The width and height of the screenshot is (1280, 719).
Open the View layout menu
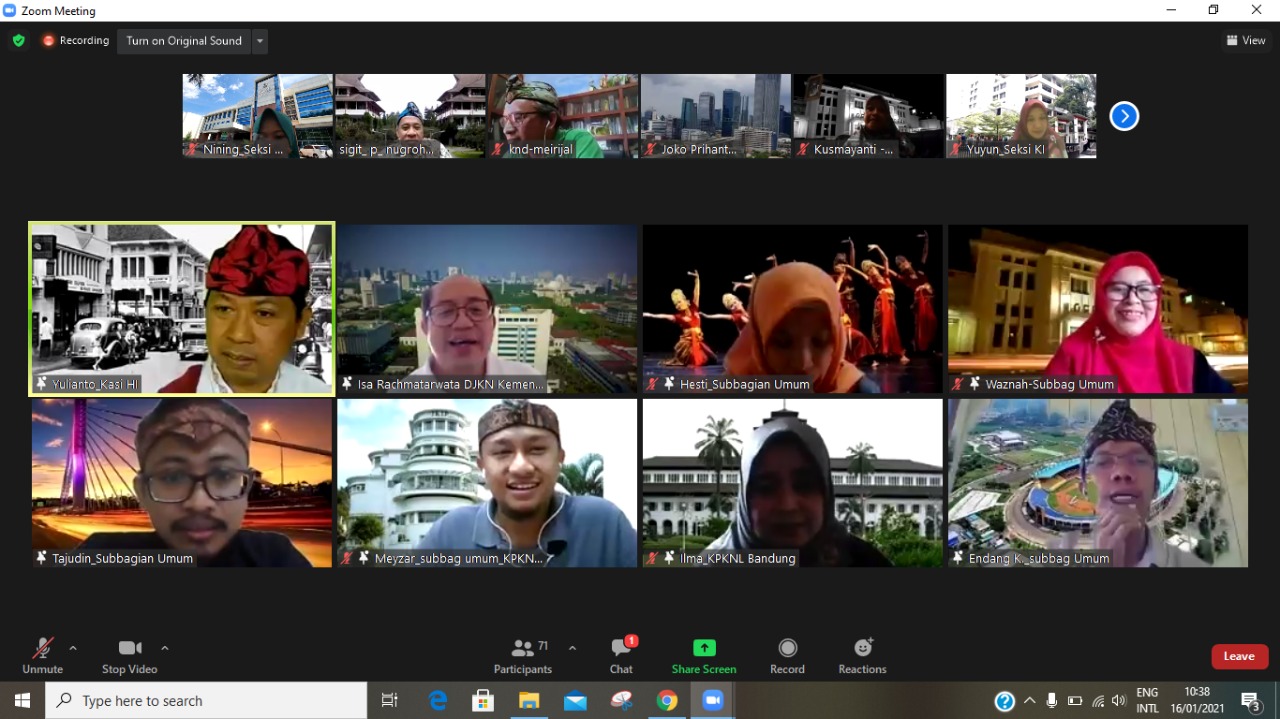(1246, 41)
